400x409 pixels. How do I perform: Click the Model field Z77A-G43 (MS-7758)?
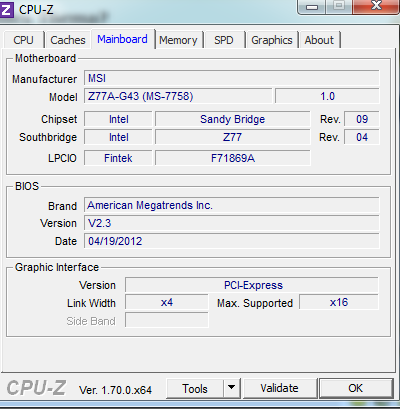click(x=178, y=96)
